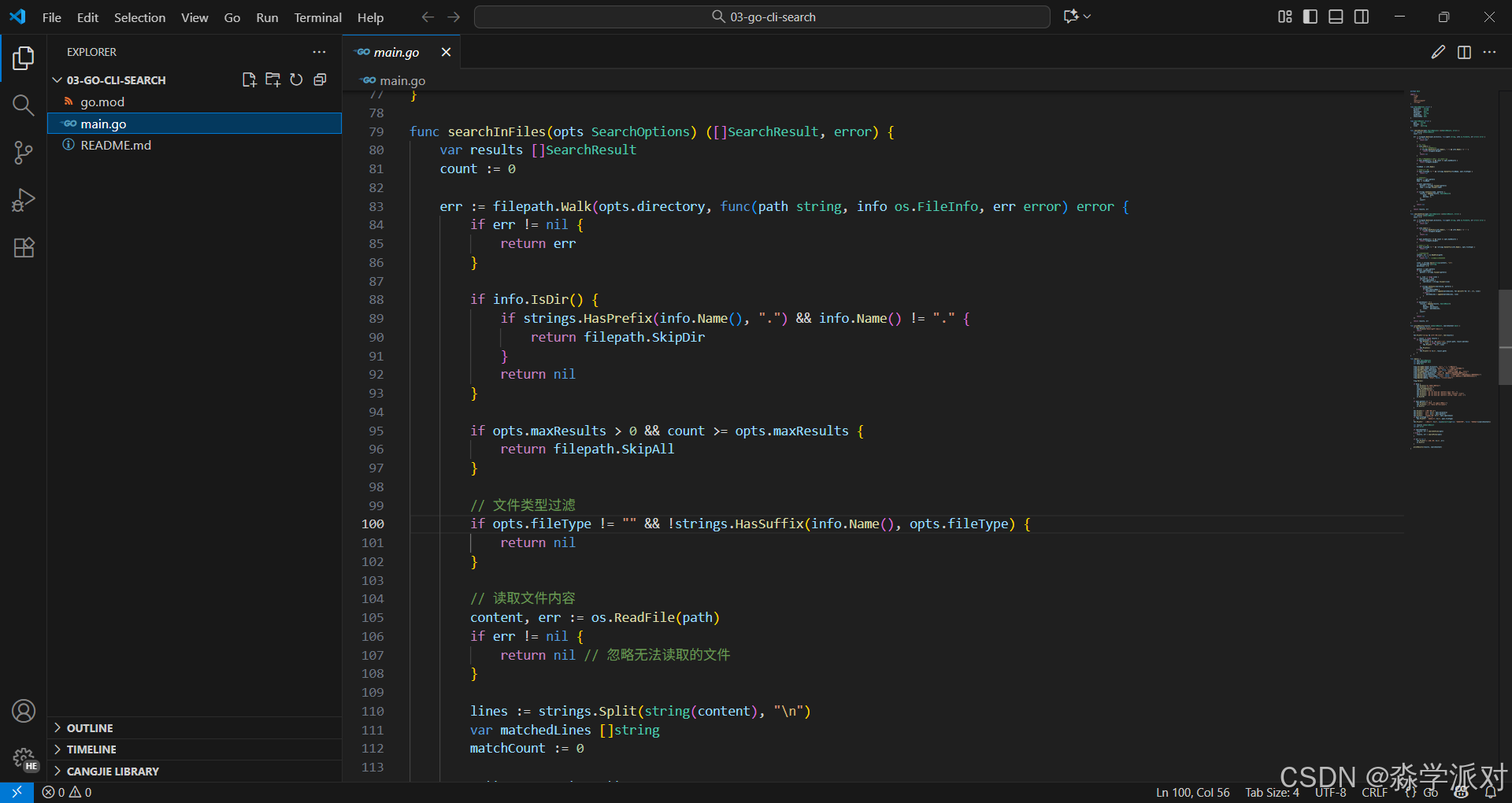
Task: Click os.ReadFile on line 105
Action: [632, 617]
